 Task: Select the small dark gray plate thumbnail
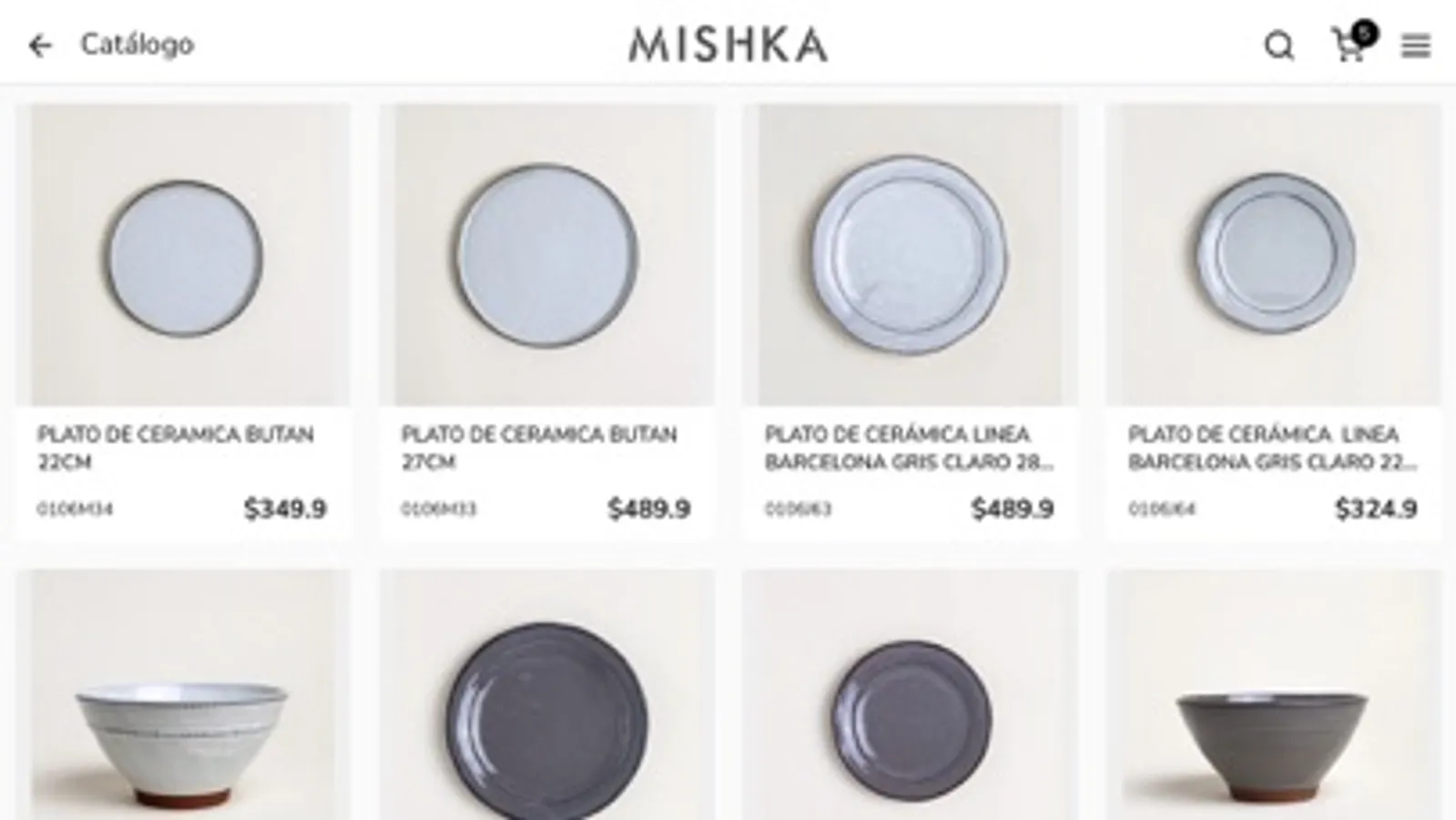[x=911, y=695]
